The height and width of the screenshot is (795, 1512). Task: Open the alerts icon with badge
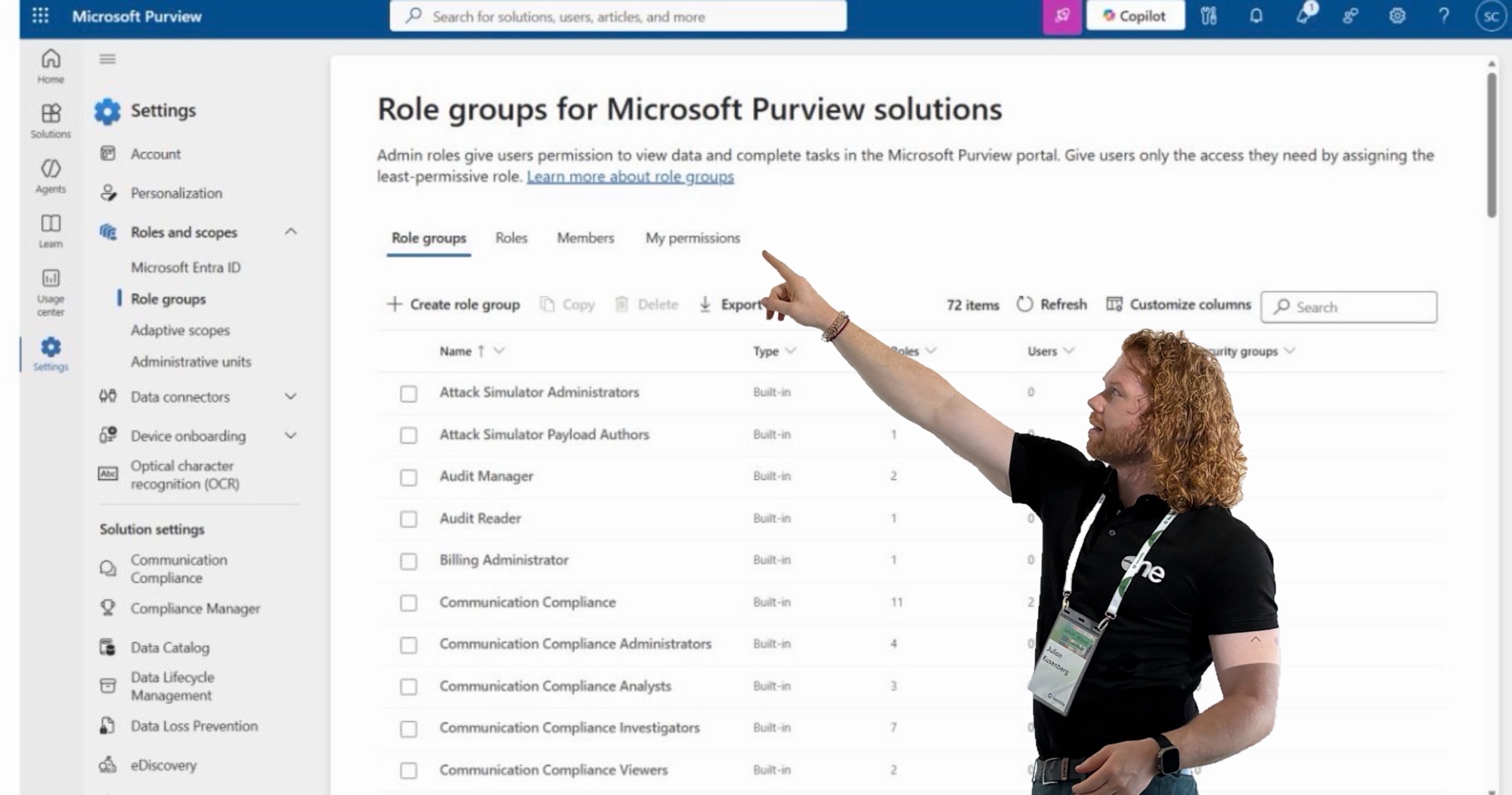[x=1305, y=14]
